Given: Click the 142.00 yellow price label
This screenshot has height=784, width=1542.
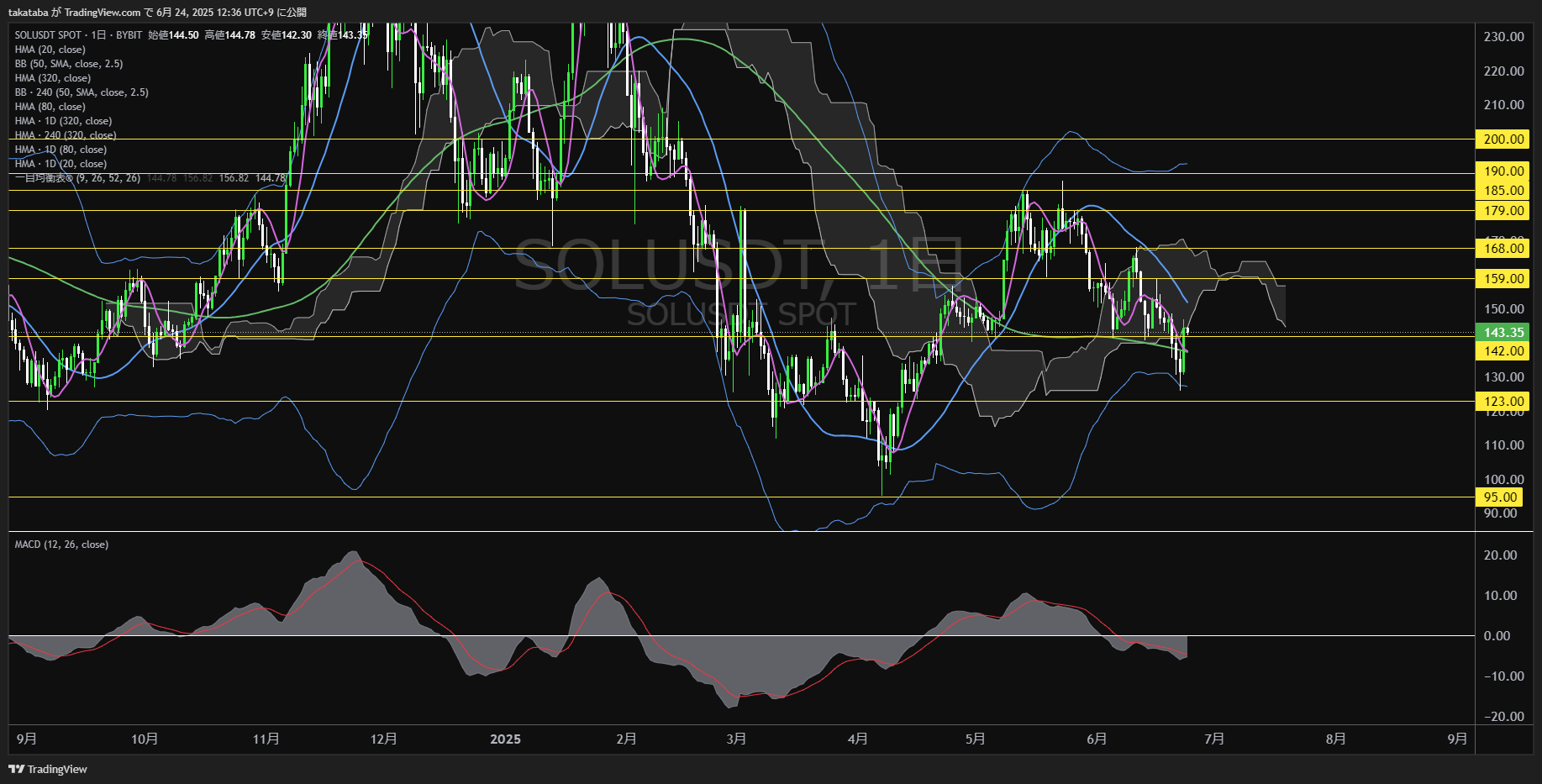Looking at the screenshot, I should coord(1503,351).
